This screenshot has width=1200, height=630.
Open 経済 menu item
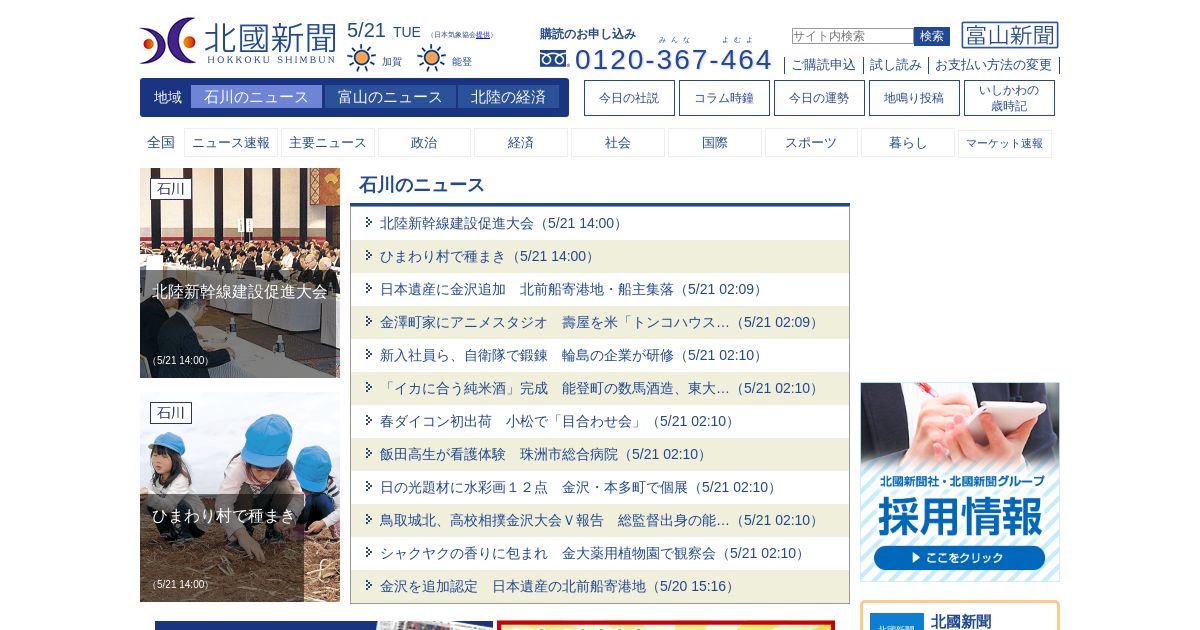(521, 143)
